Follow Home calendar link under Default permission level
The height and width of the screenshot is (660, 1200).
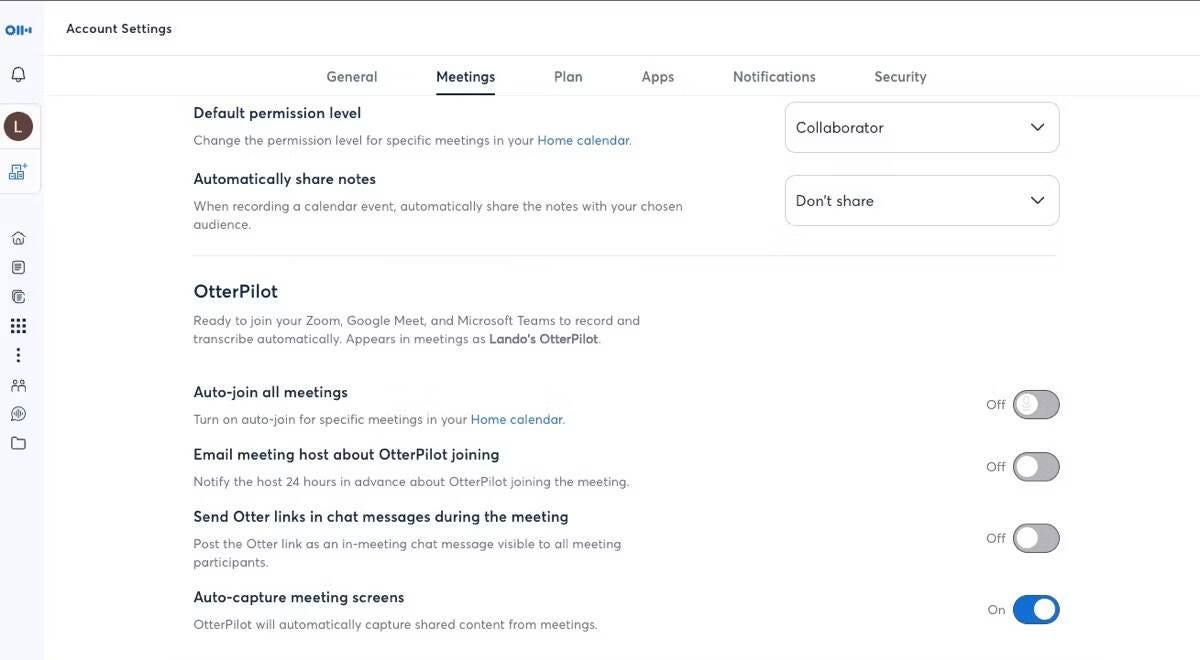[584, 141]
